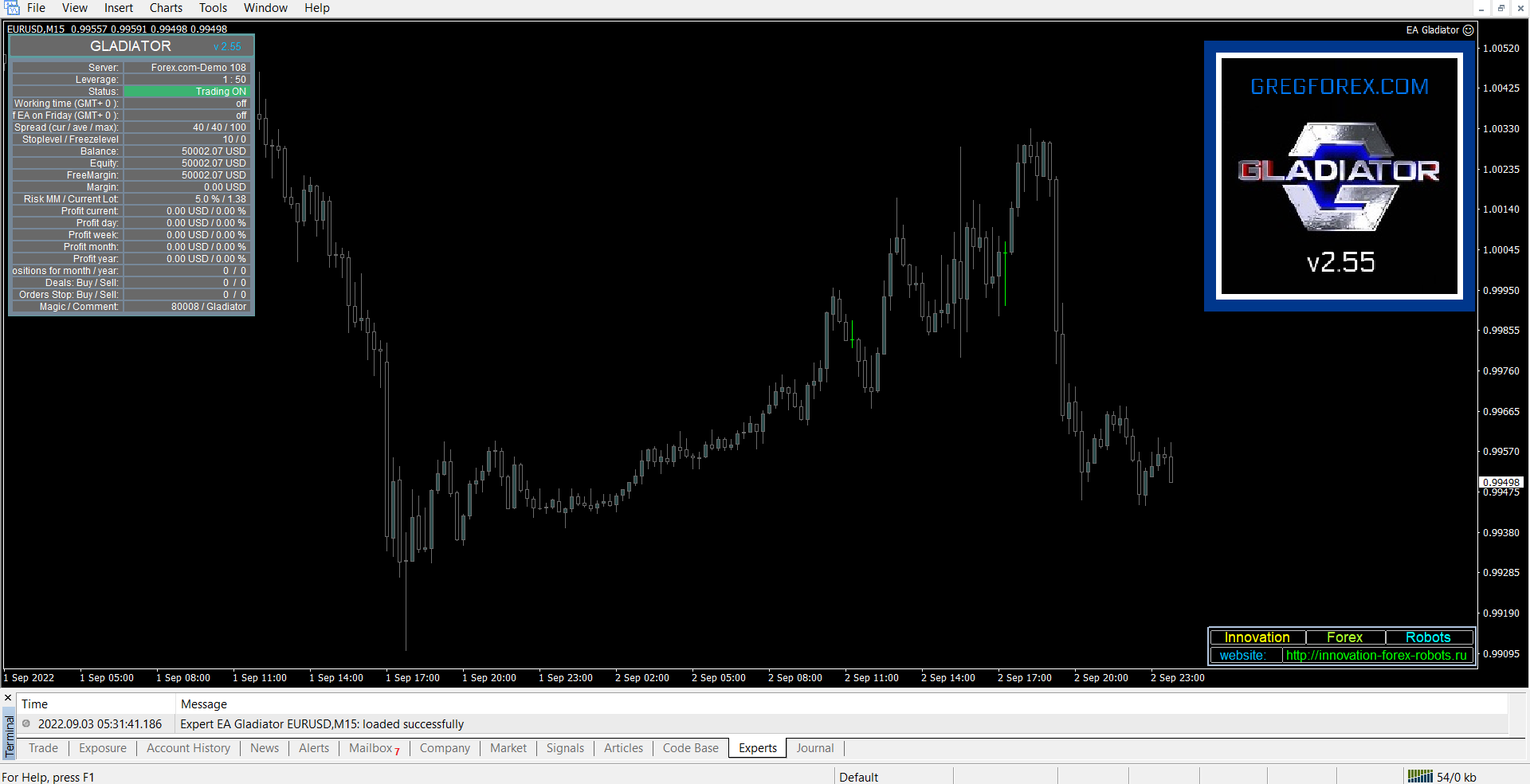1530x784 pixels.
Task: Click the Time column header
Action: pyautogui.click(x=96, y=704)
